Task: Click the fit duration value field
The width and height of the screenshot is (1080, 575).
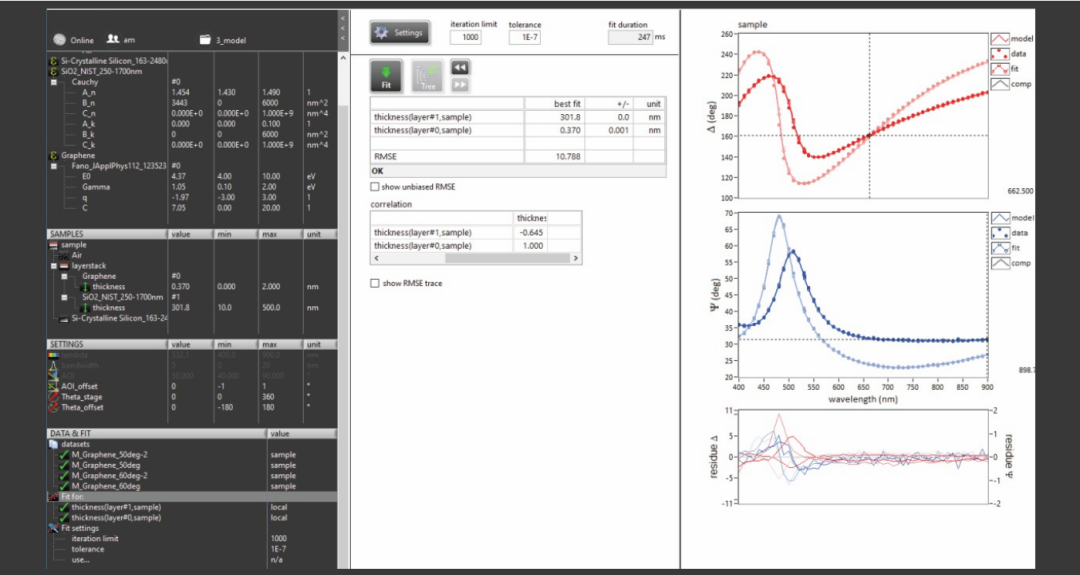Action: (x=630, y=37)
